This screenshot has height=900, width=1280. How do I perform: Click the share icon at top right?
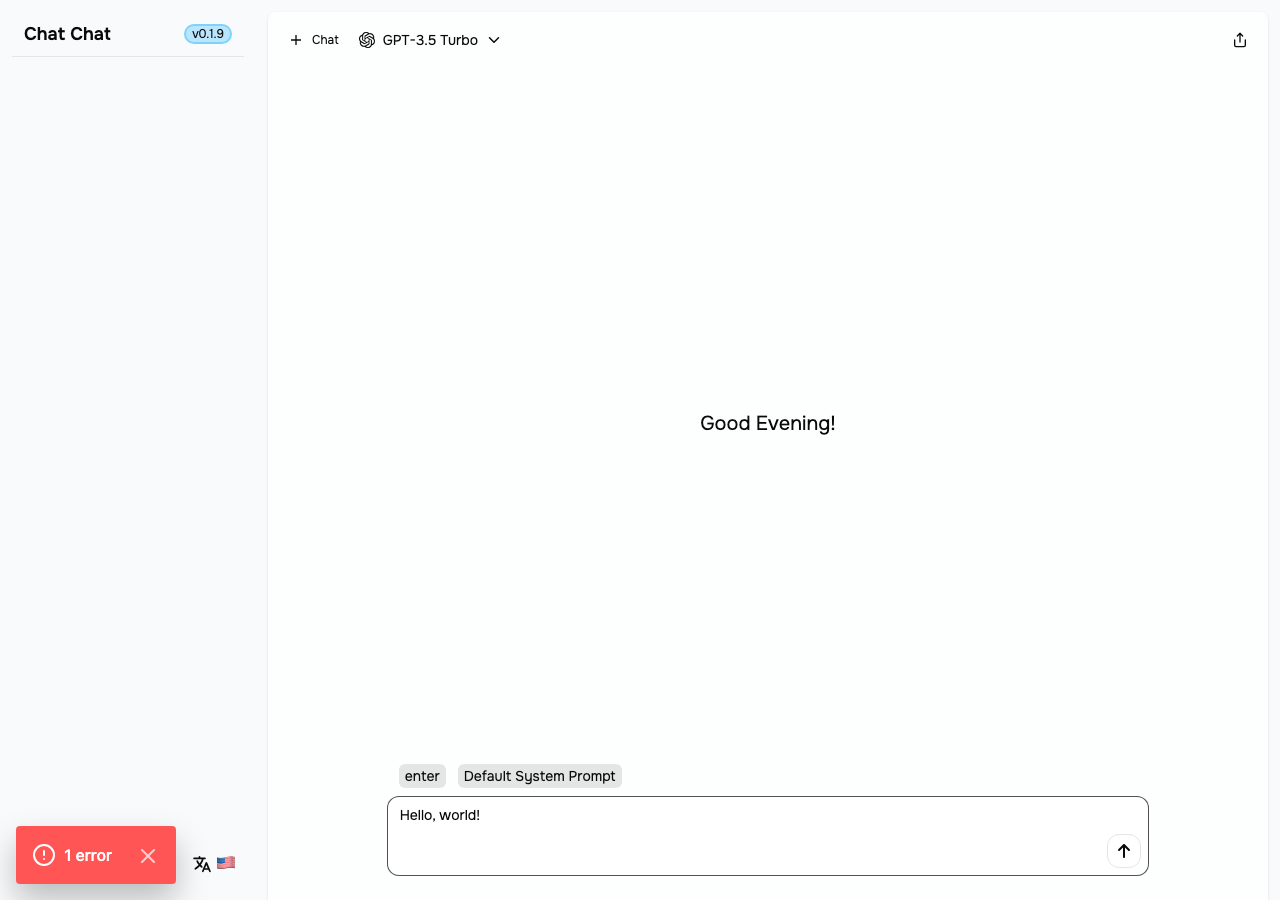[x=1240, y=40]
